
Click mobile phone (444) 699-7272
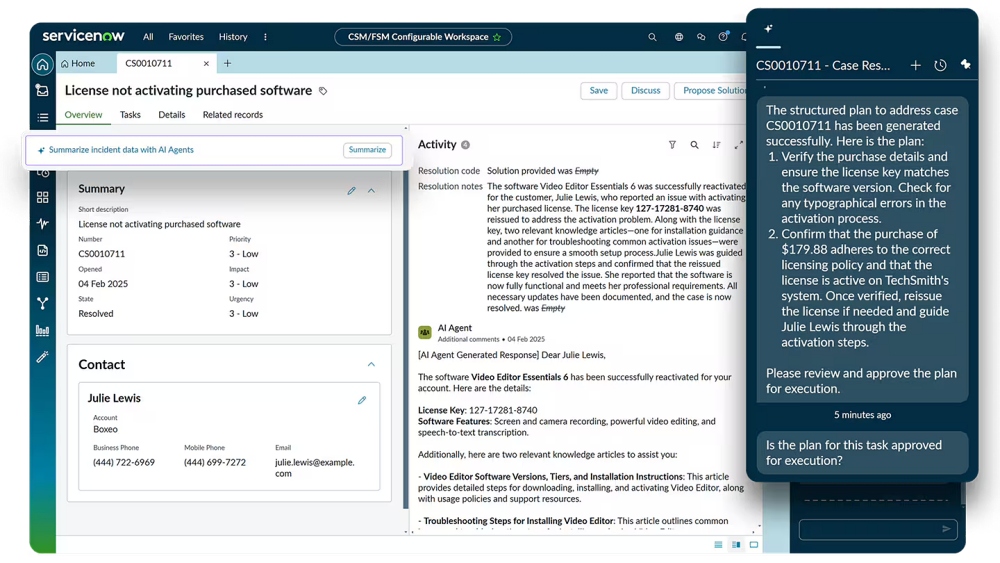pyautogui.click(x=215, y=462)
